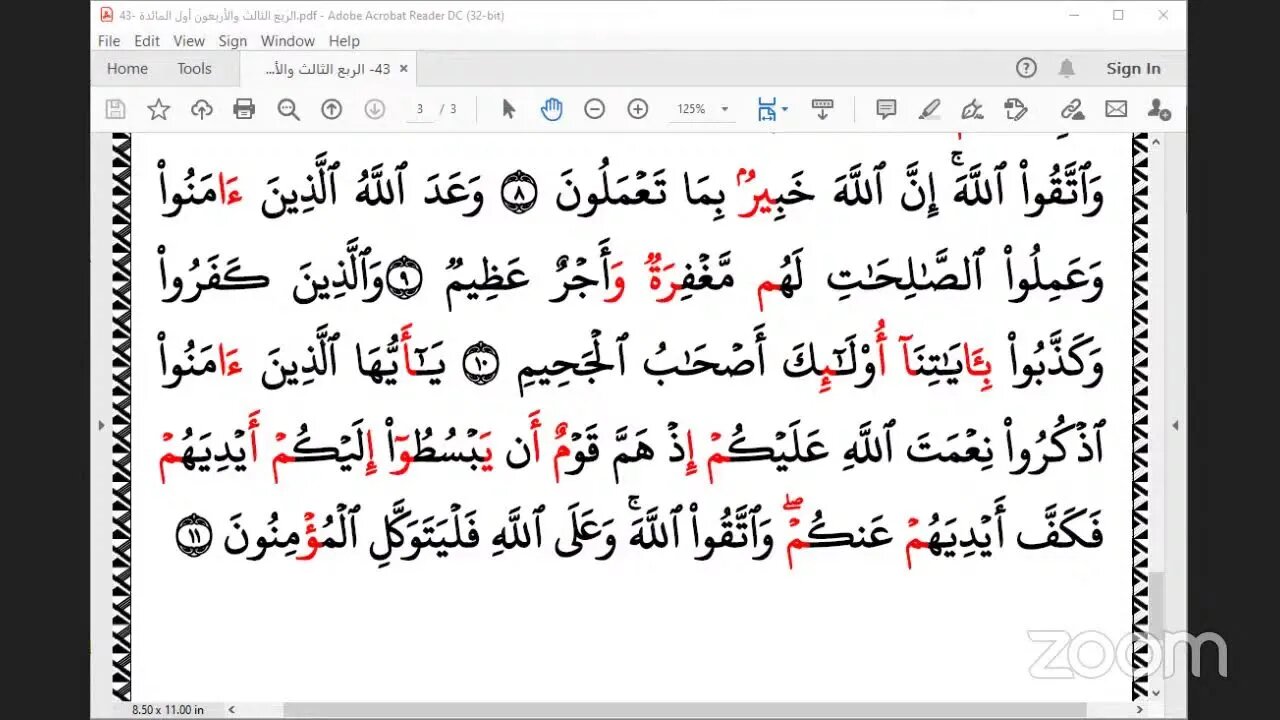Go to the next page using the down arrow

pyautogui.click(x=375, y=109)
